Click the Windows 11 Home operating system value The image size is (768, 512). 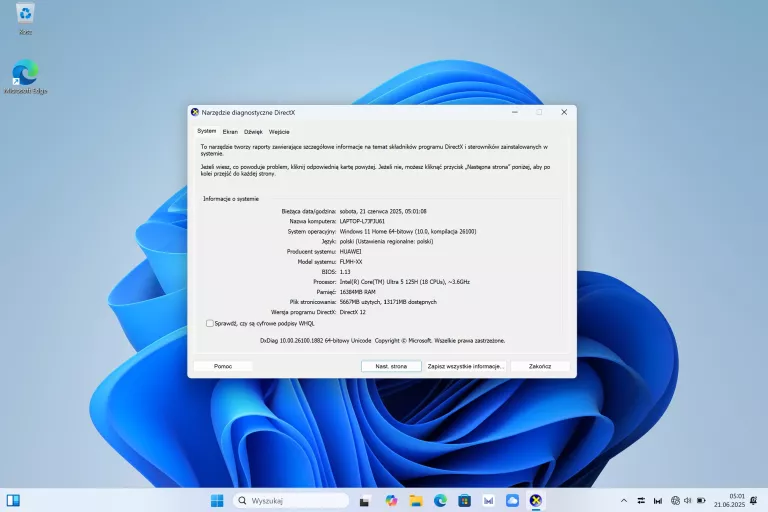pyautogui.click(x=408, y=231)
